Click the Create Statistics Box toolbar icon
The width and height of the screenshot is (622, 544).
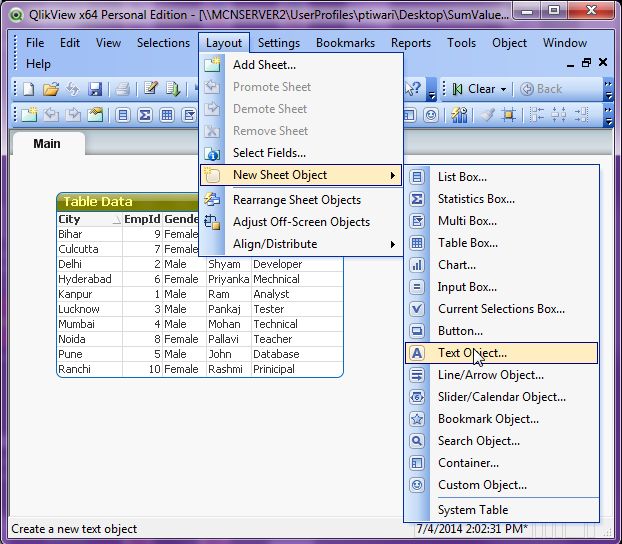(x=145, y=115)
